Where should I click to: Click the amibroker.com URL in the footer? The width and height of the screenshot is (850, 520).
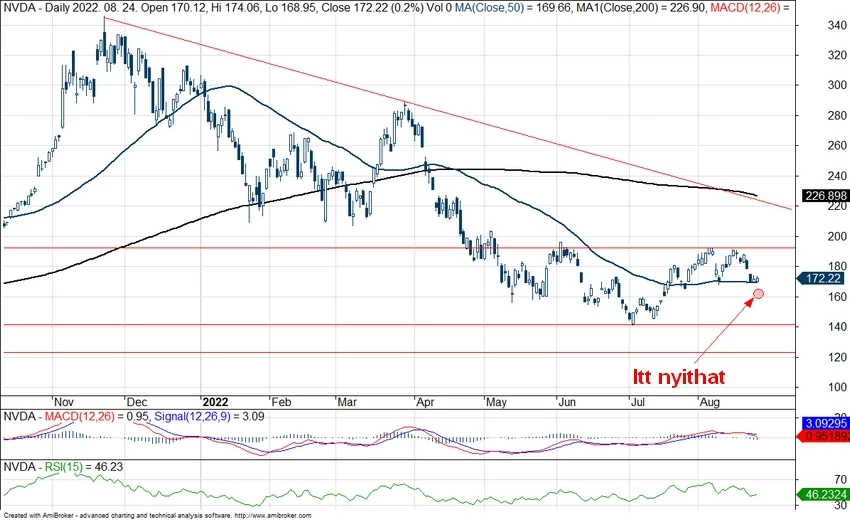(274, 516)
